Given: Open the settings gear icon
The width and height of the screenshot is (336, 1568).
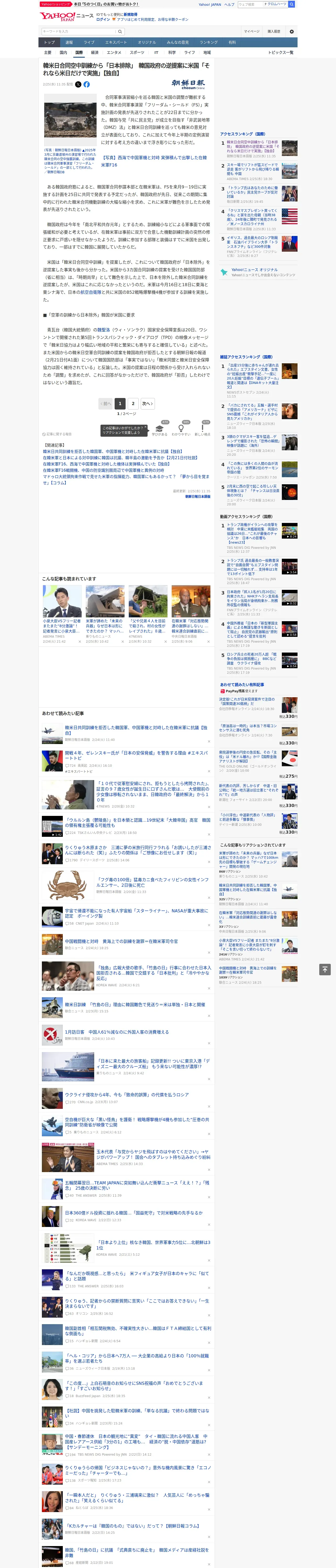Looking at the screenshot, I should (292, 32).
